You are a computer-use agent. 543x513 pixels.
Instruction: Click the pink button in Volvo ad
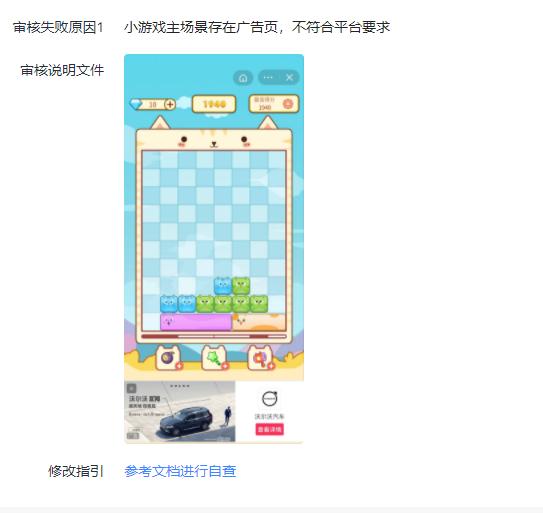(x=270, y=429)
